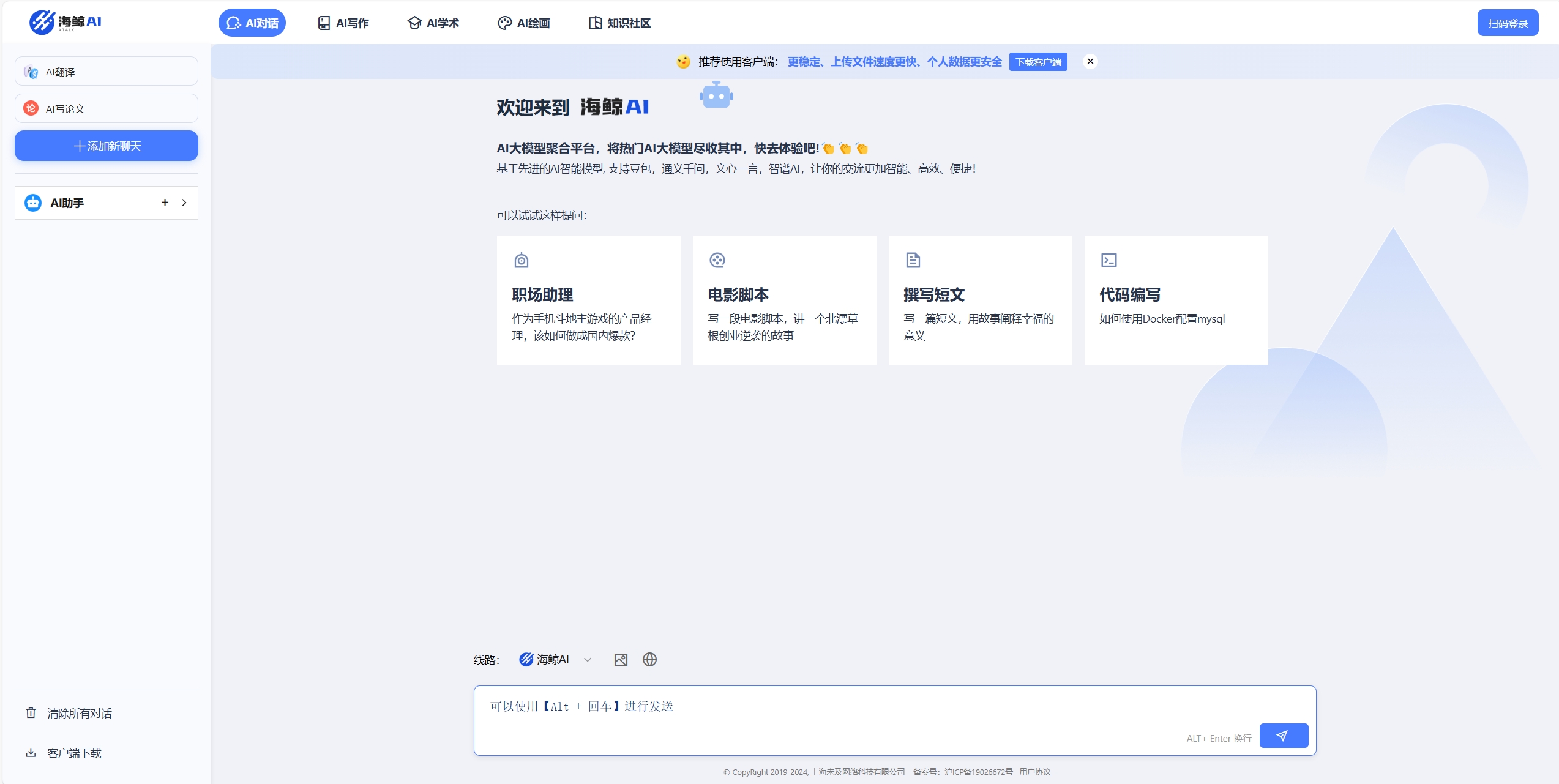
Task: Click the robot mascot icon near welcome title
Action: [716, 95]
